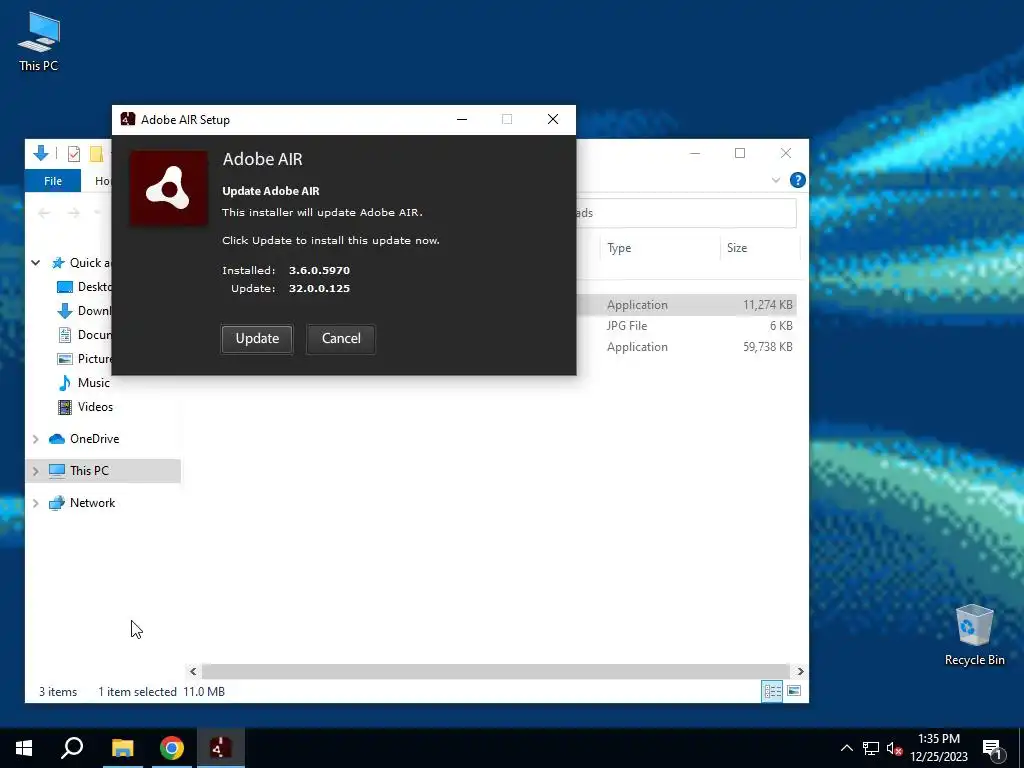Minimize the File Explorer window
Viewport: 1024px width, 768px height.
pos(695,153)
